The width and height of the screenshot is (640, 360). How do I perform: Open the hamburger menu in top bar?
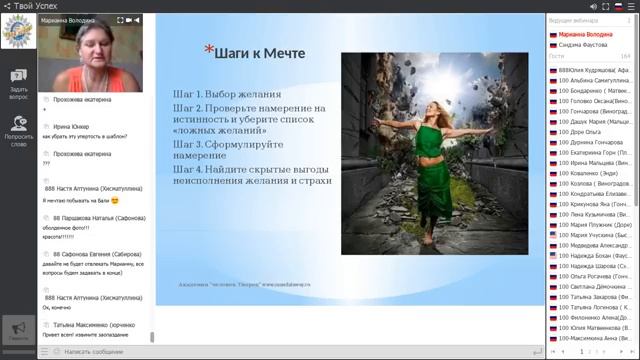click(x=631, y=6)
